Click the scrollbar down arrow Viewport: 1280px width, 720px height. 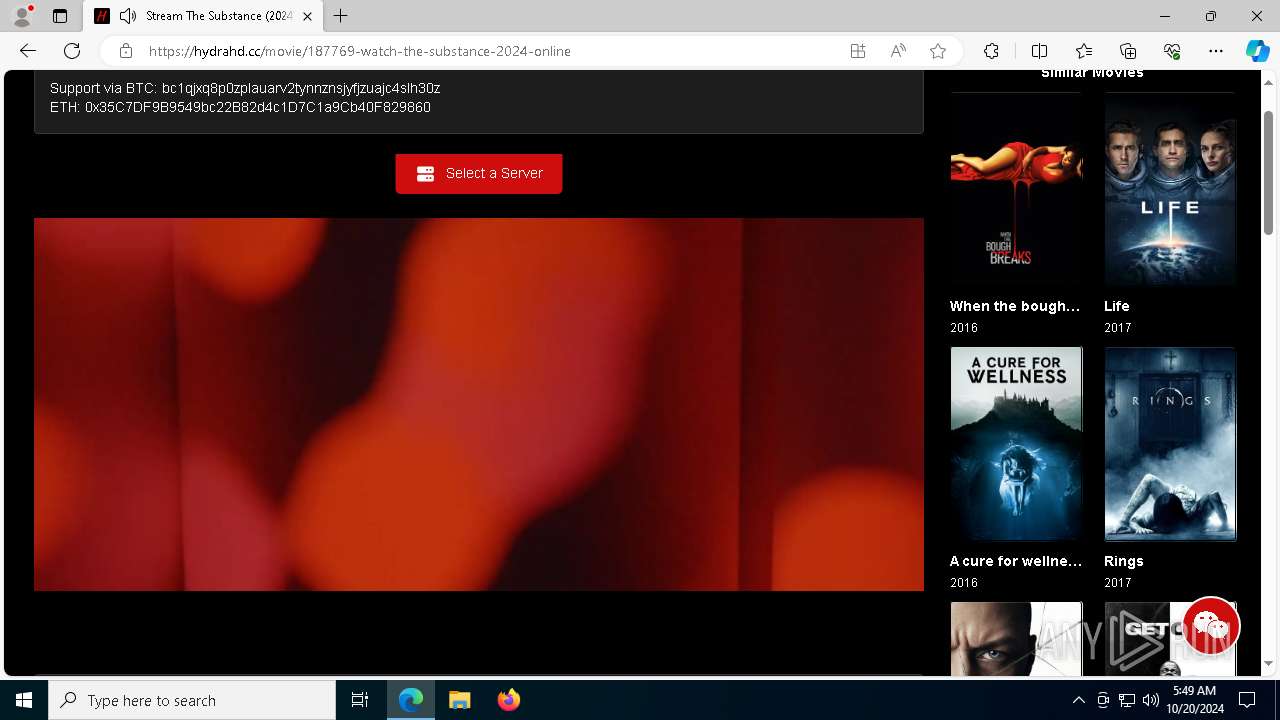(1268, 663)
